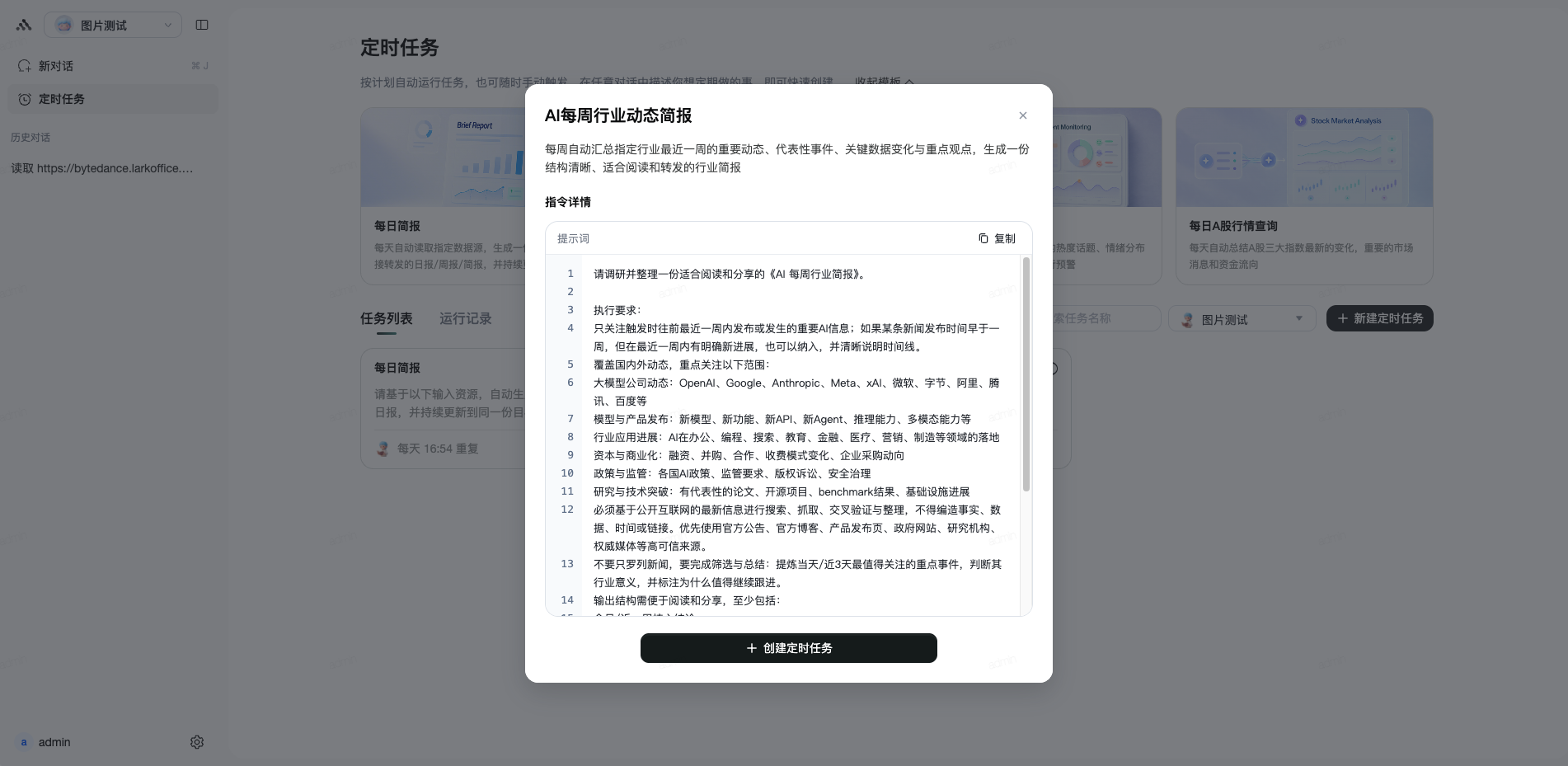1568x766 pixels.
Task: Click prompt line 14 输出结构需便于阅读
Action: pos(687,600)
